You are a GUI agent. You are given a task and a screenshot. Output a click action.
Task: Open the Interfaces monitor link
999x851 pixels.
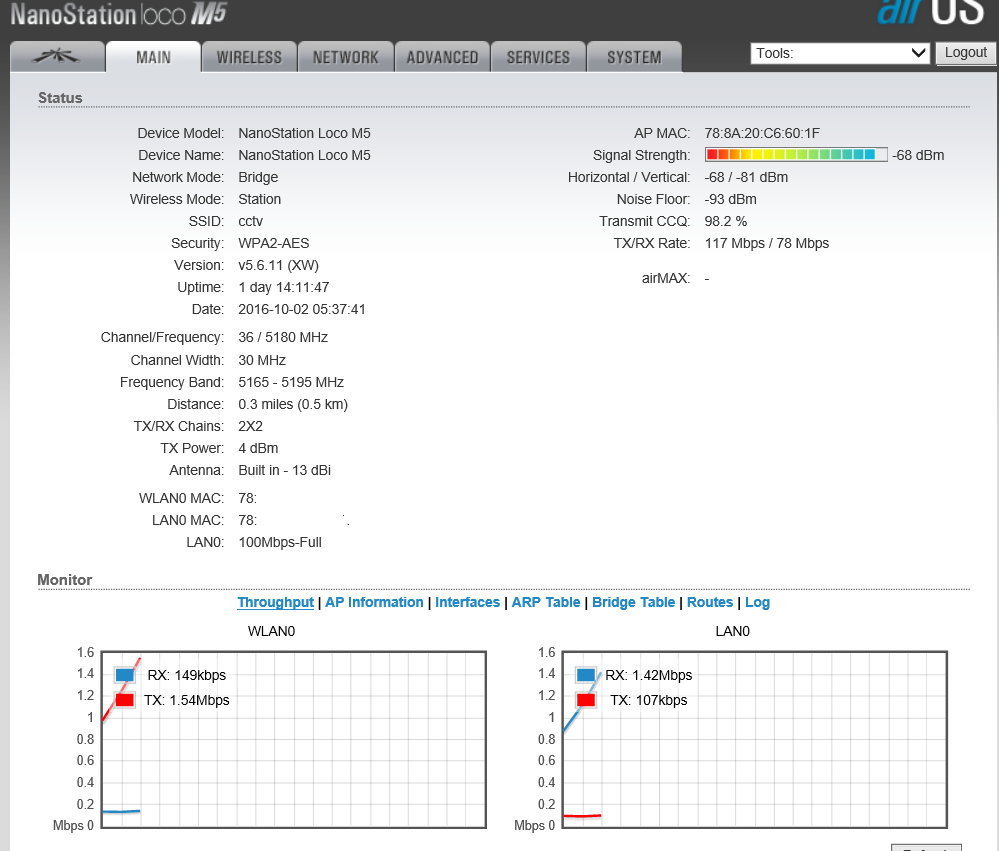[467, 602]
